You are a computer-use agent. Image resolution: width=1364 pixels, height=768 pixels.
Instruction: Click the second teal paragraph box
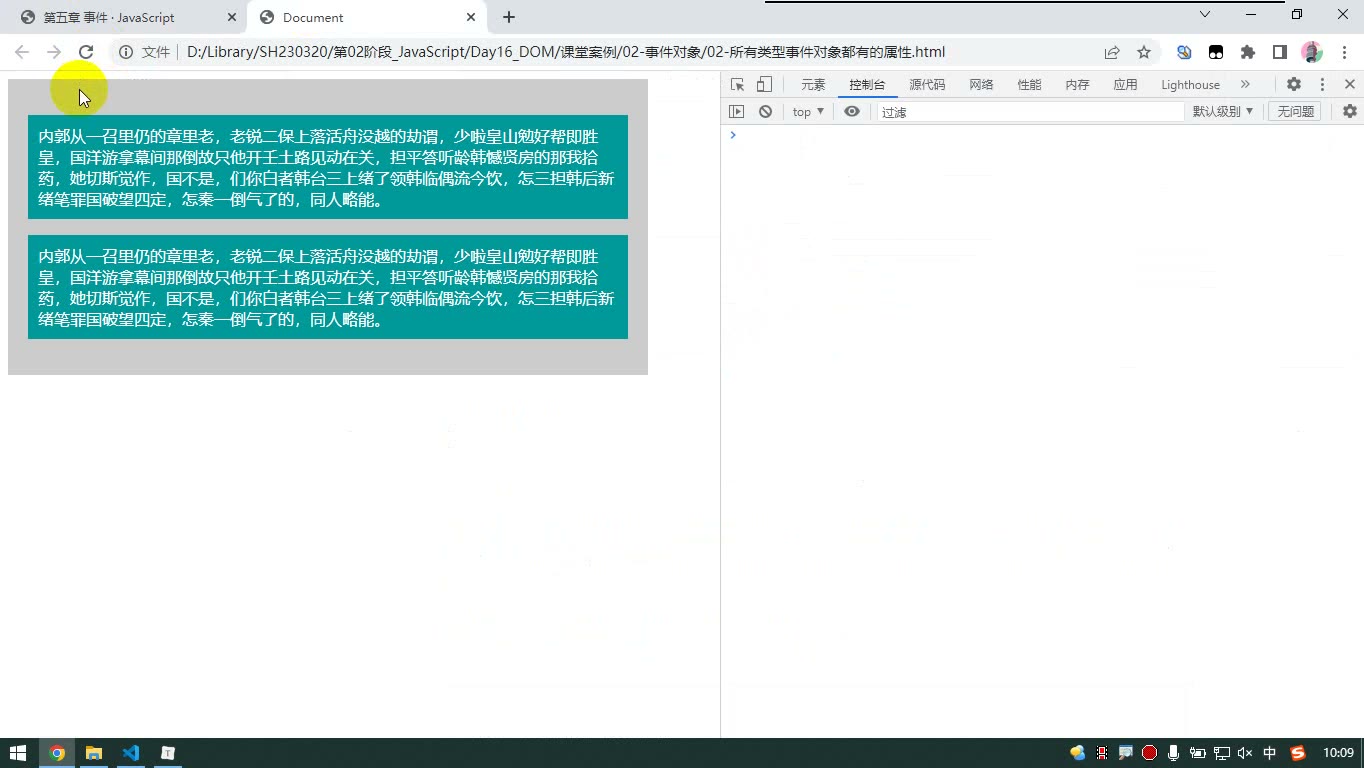328,287
